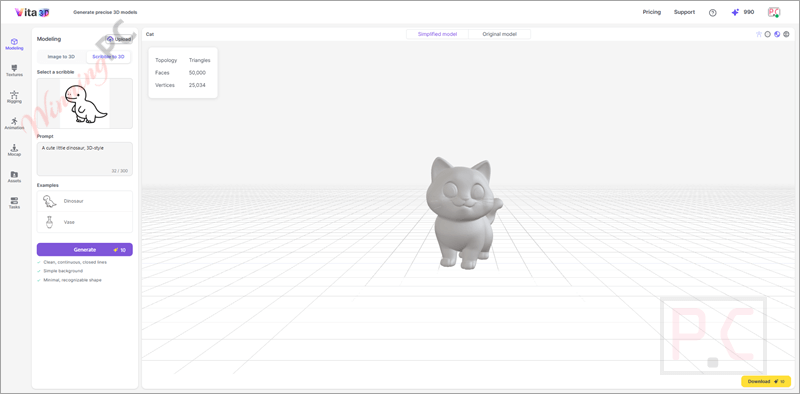Open the Modeling section in the sidebar
Viewport: 800px width, 394px height.
[14, 44]
